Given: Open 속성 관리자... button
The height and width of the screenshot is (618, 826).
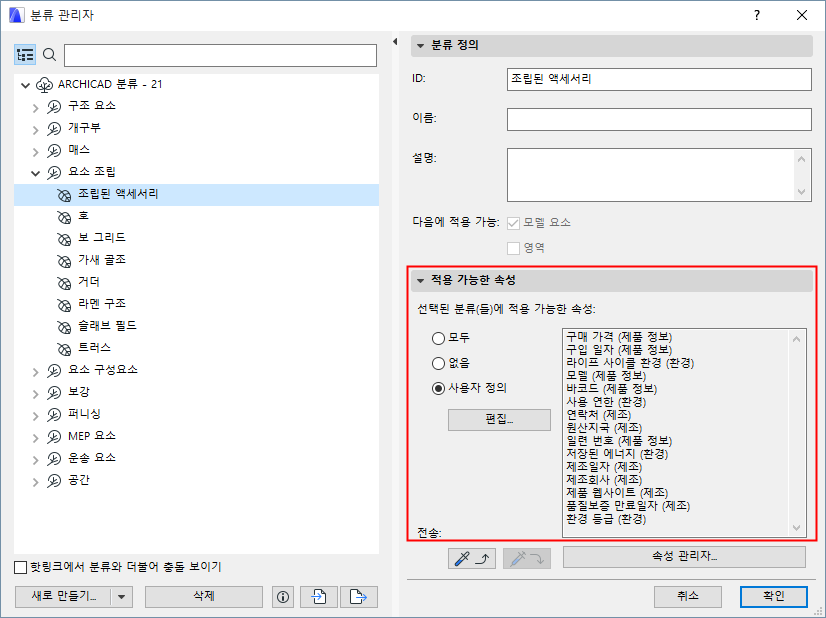Looking at the screenshot, I should coord(684,557).
